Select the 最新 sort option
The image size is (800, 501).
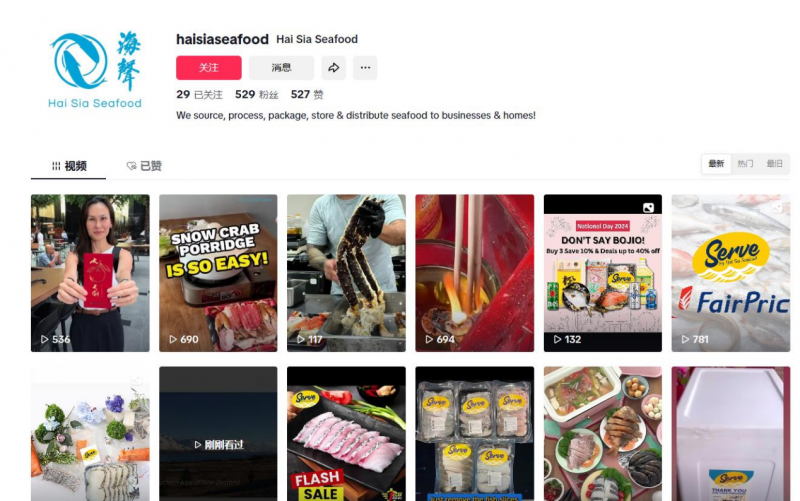[716, 164]
